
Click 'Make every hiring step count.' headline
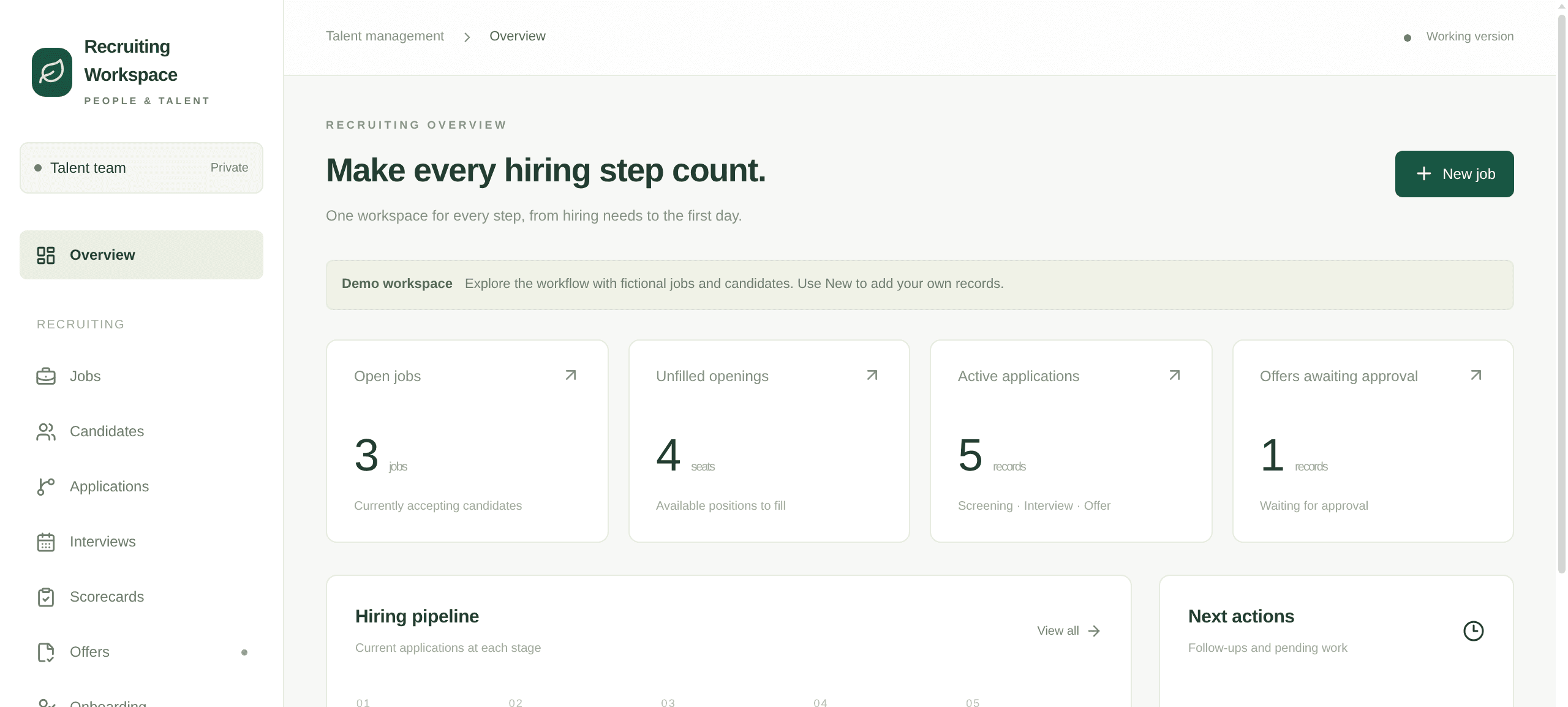(546, 170)
